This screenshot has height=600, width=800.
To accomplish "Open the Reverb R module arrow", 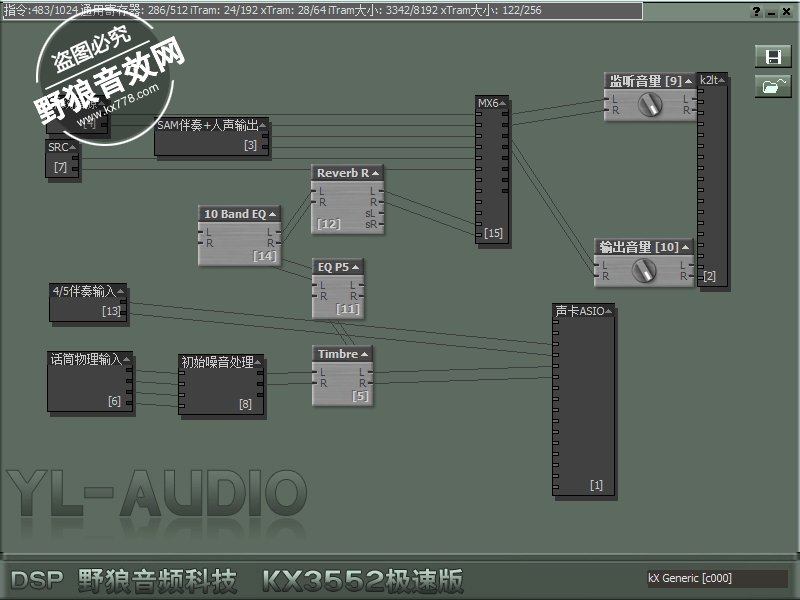I will pyautogui.click(x=376, y=173).
